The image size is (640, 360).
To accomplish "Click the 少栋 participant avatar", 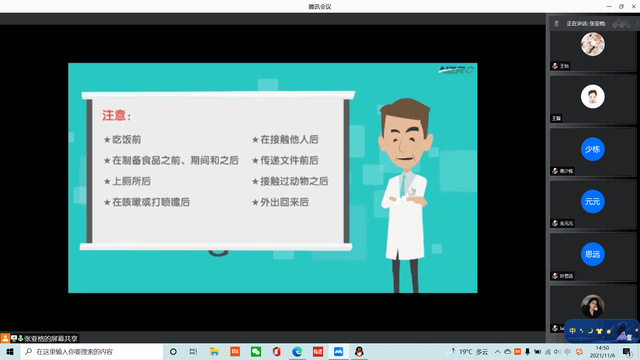I will (x=592, y=149).
